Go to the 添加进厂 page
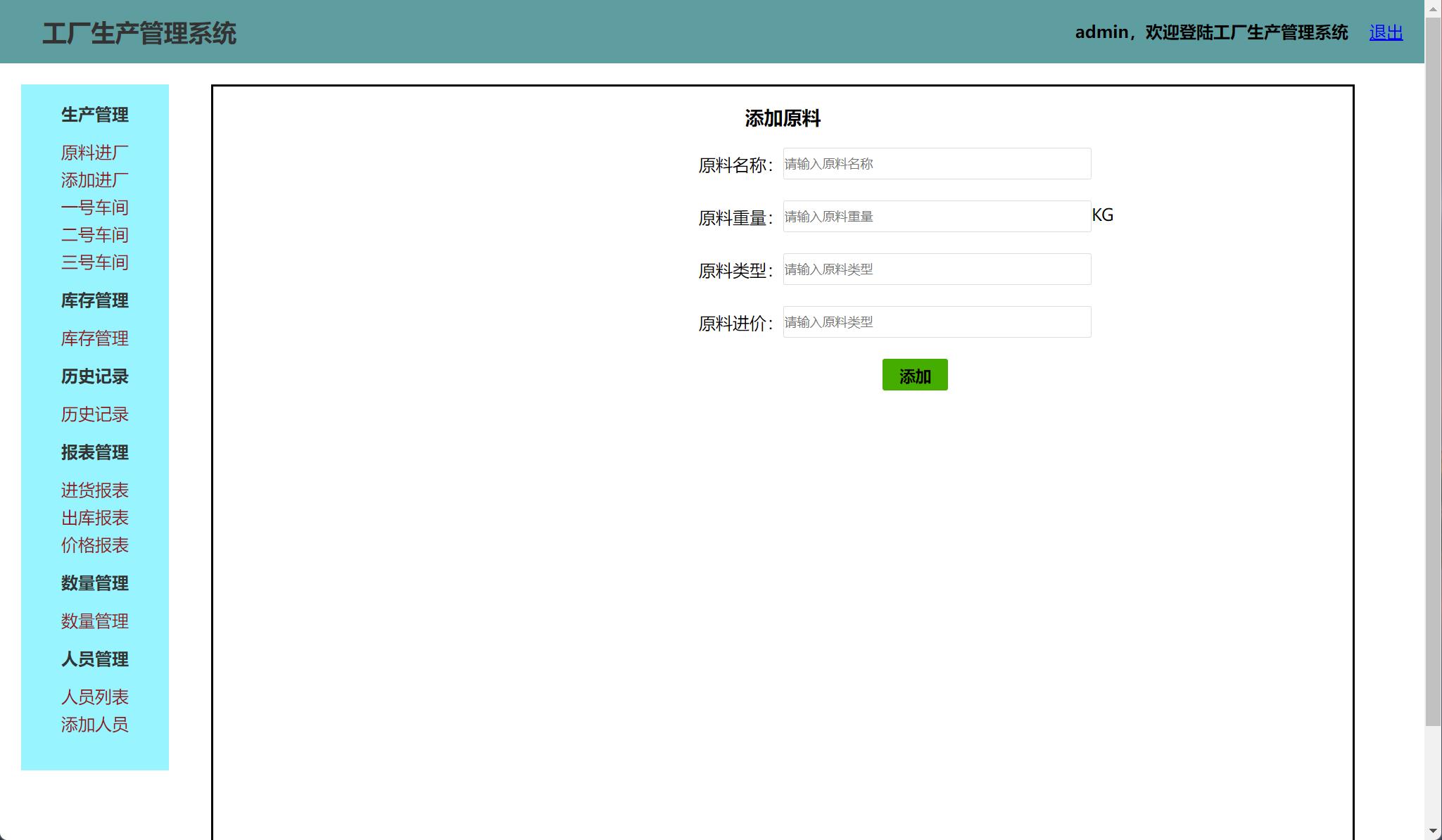The width and height of the screenshot is (1442, 840). 94,180
